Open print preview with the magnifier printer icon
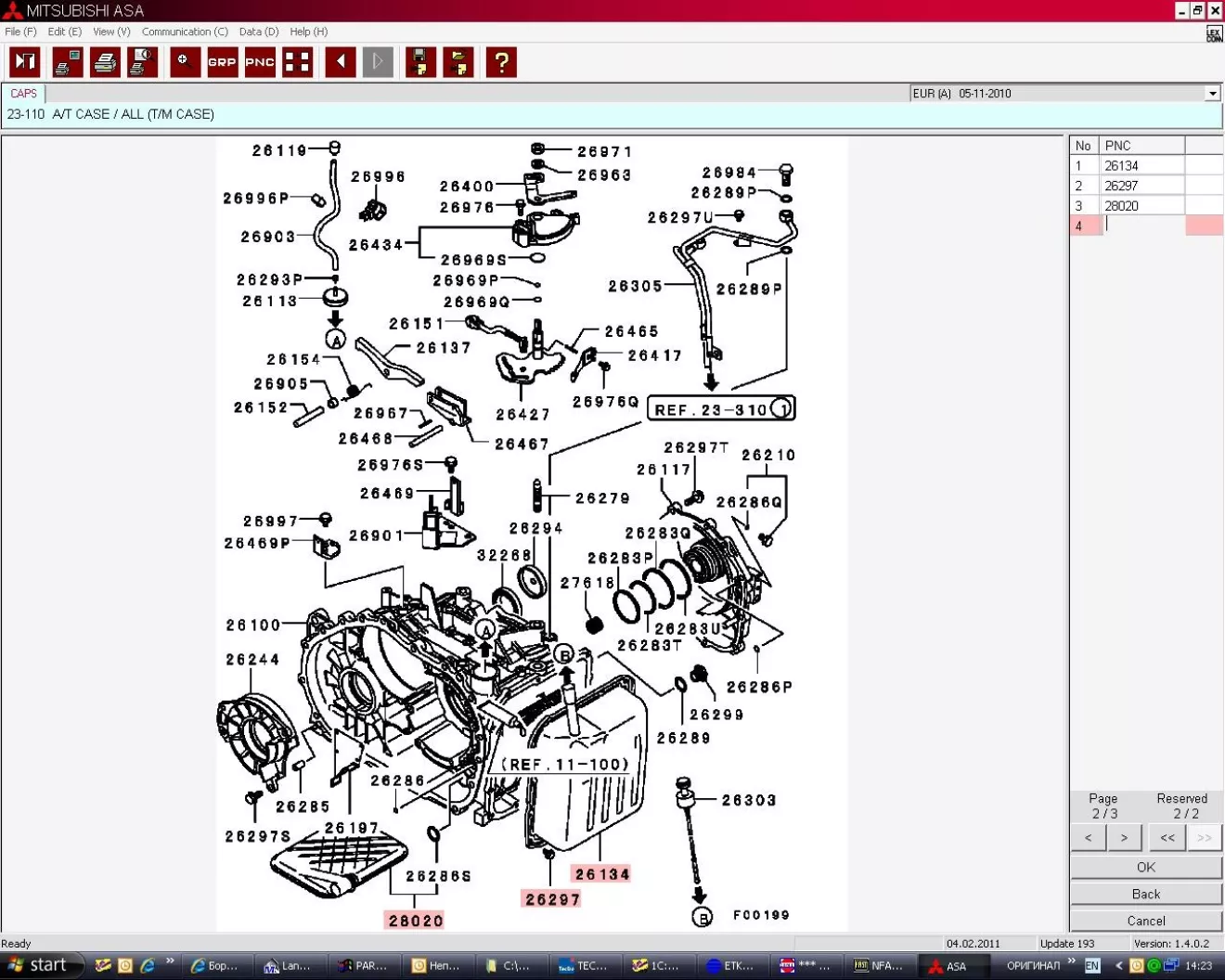The height and width of the screenshot is (980, 1225). [142, 62]
